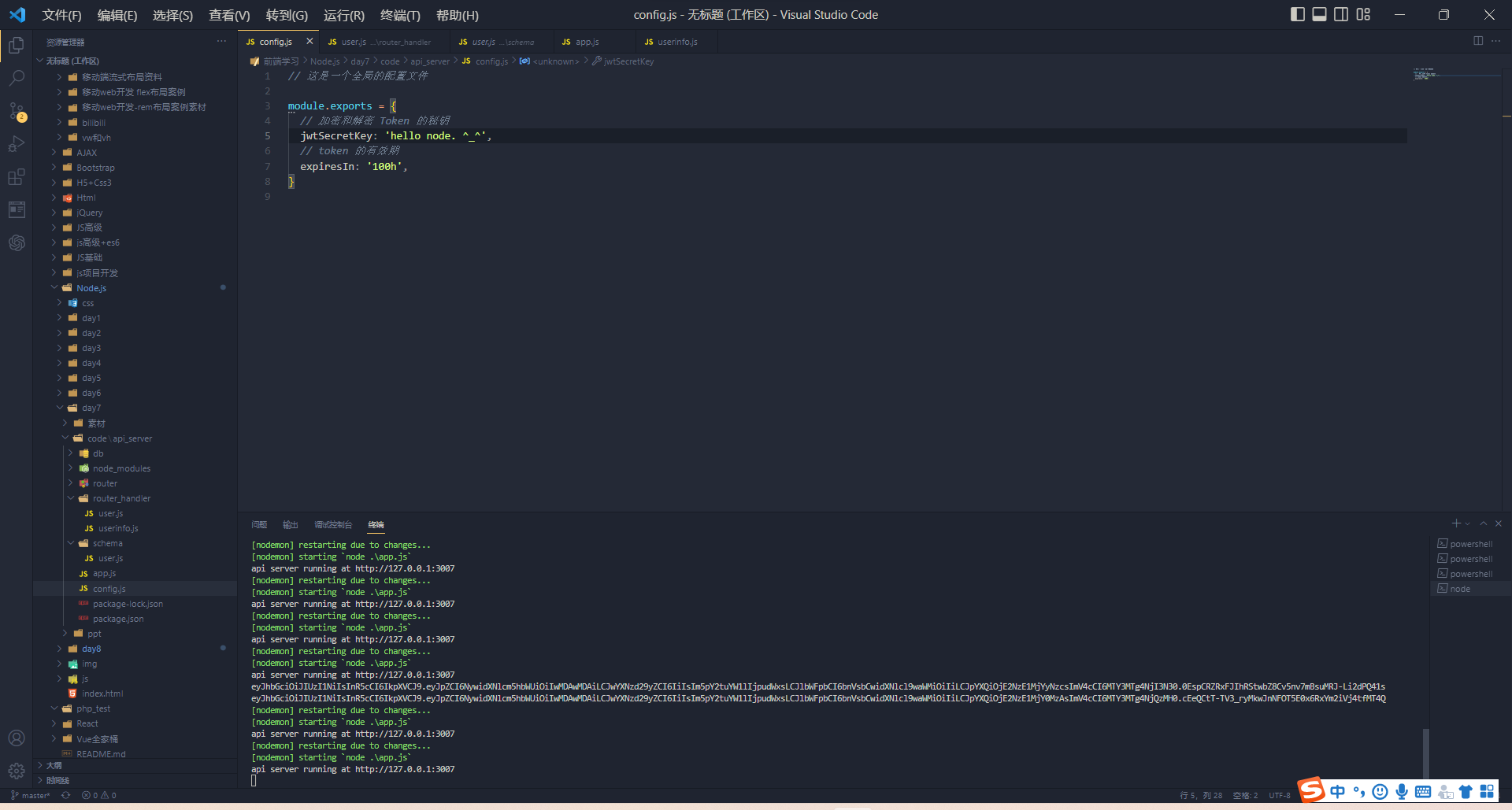Open the Accounts icon in activity bar
Screen dimensions: 1512x810
17,738
